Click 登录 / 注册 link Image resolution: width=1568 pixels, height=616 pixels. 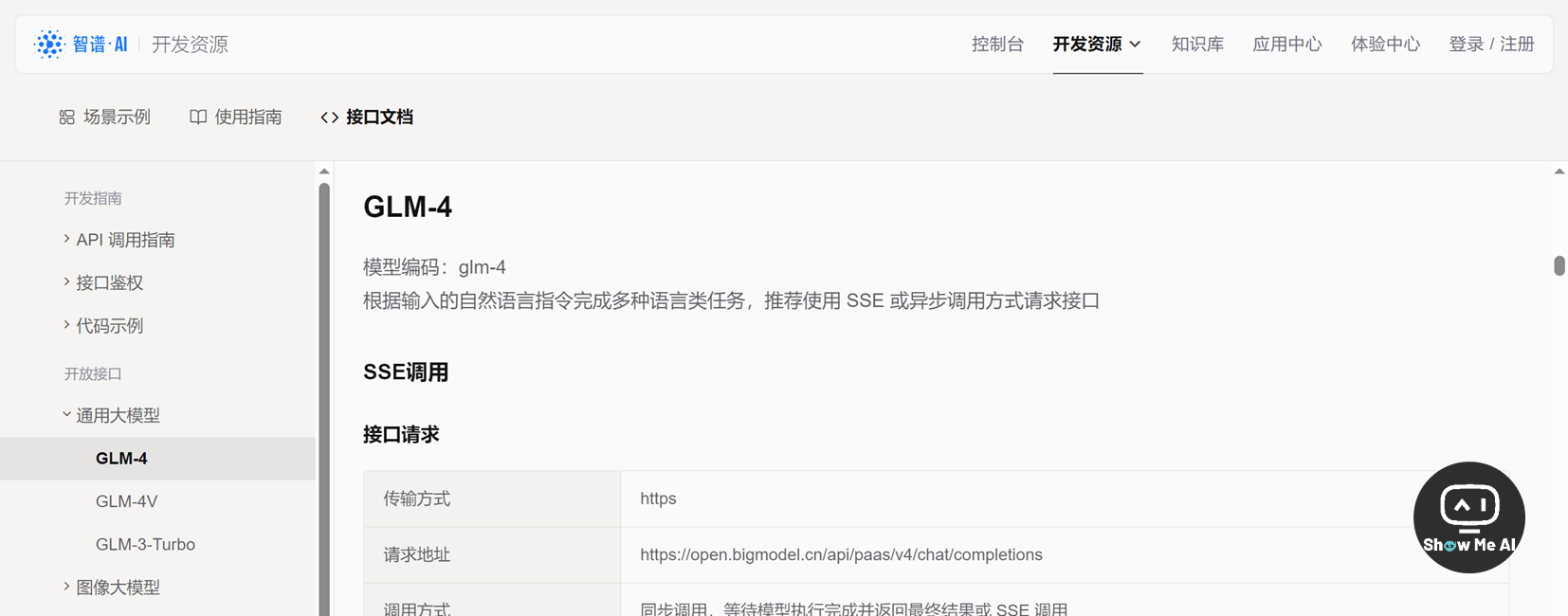[1491, 45]
